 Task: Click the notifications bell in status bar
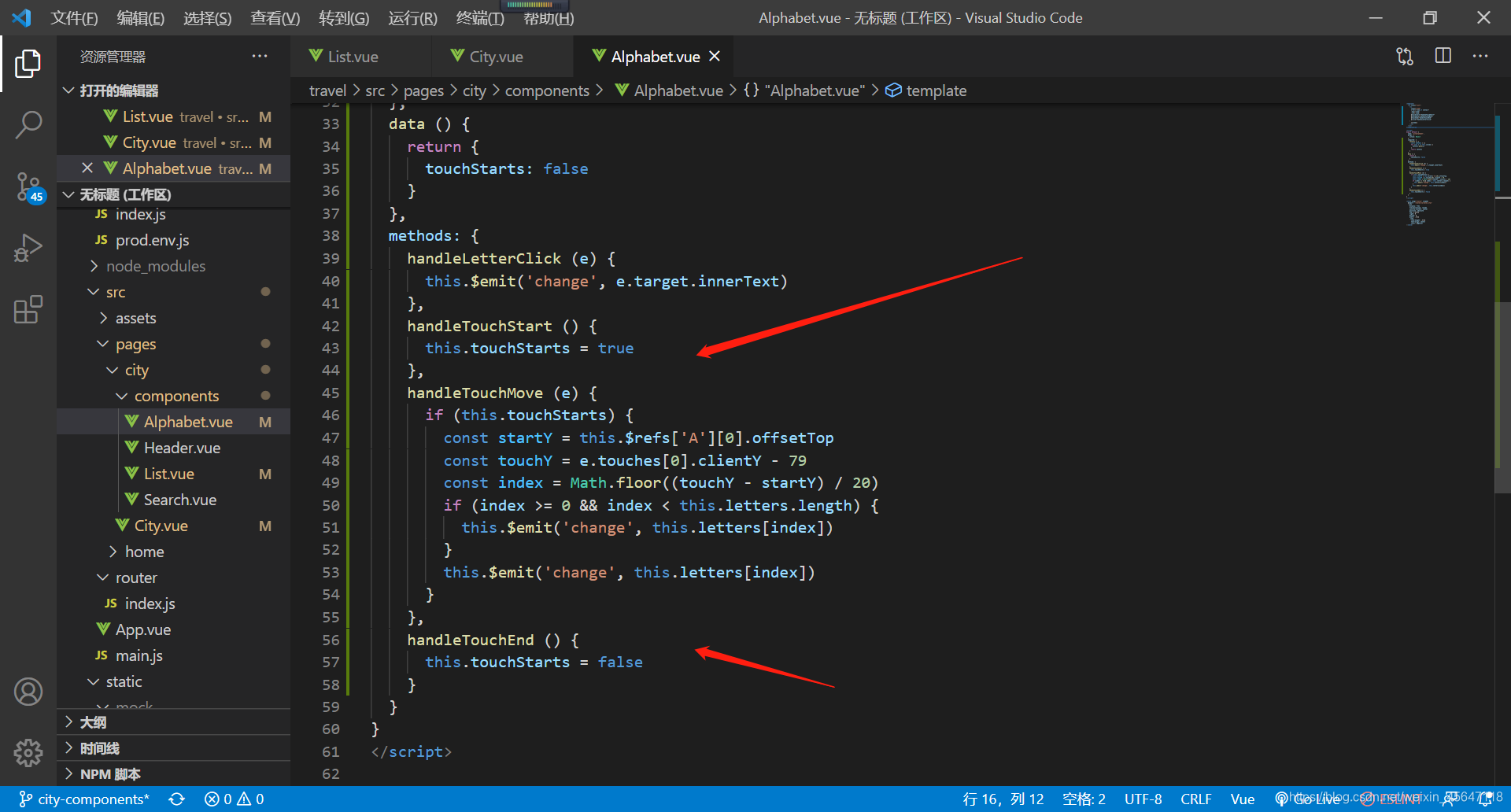[x=1486, y=799]
